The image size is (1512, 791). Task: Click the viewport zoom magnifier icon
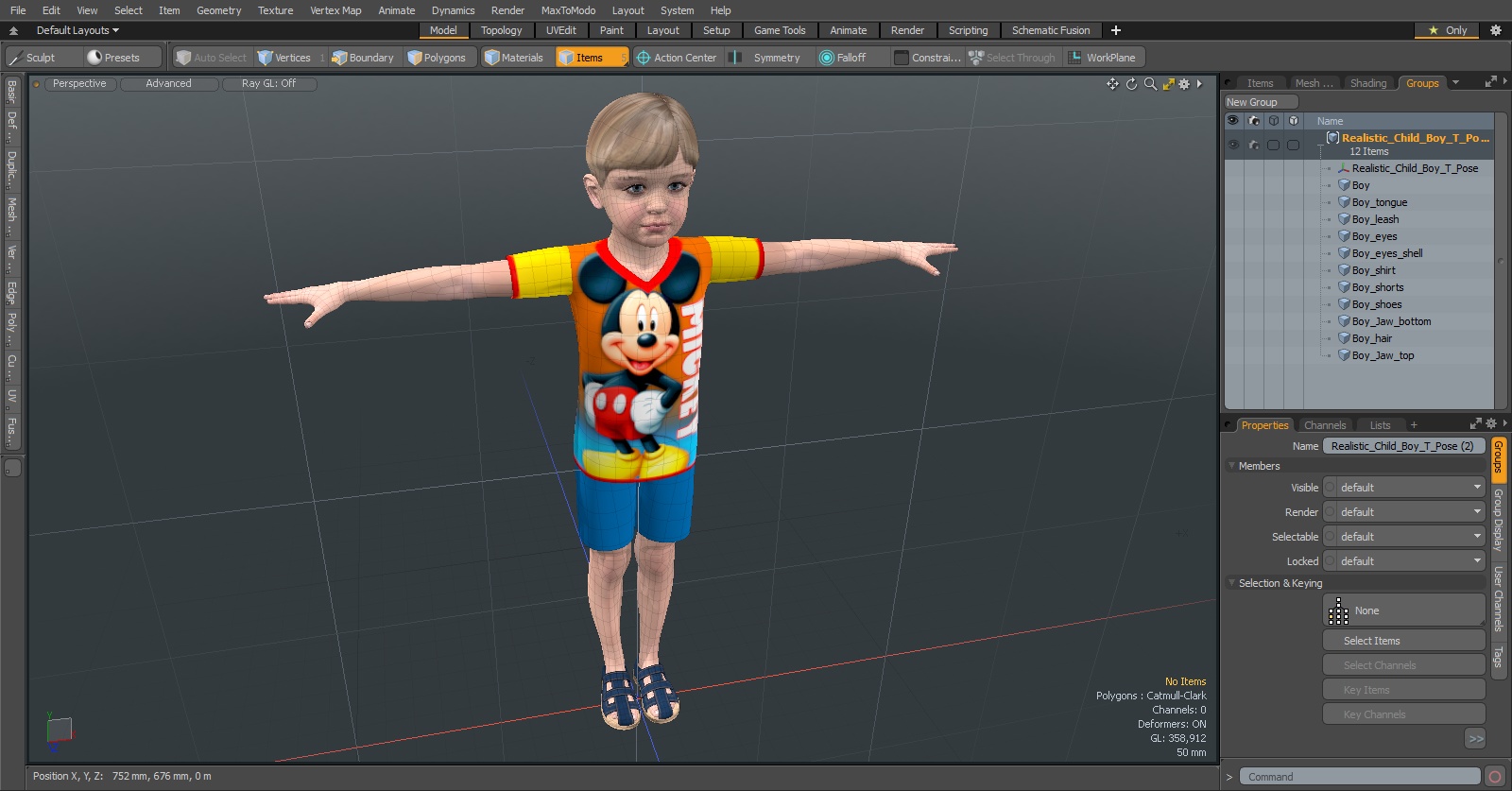(x=1150, y=84)
